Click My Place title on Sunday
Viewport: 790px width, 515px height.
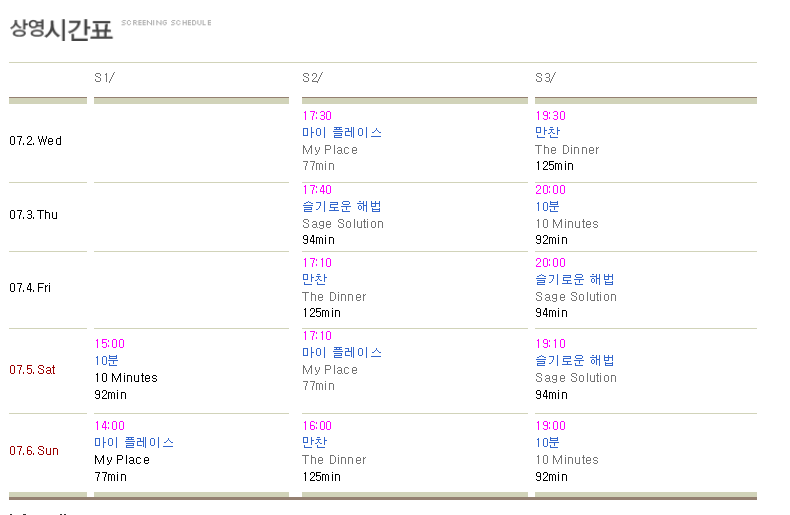[122, 460]
